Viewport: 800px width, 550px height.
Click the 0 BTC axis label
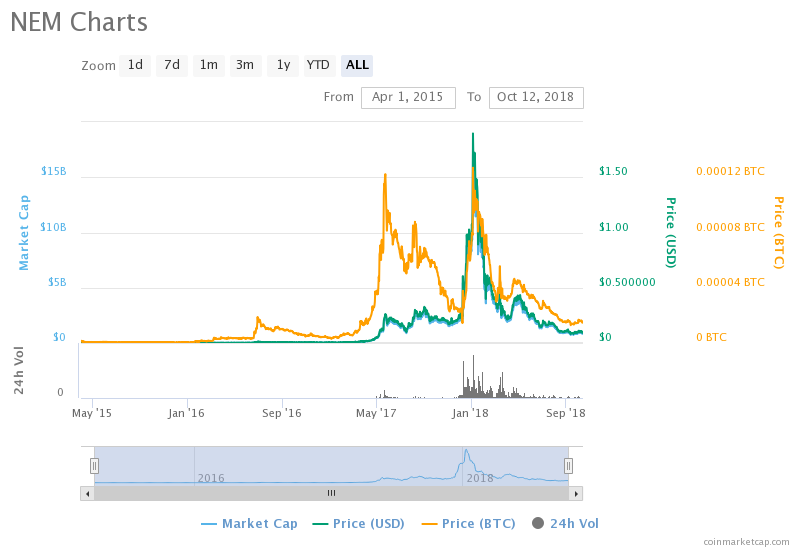(711, 337)
